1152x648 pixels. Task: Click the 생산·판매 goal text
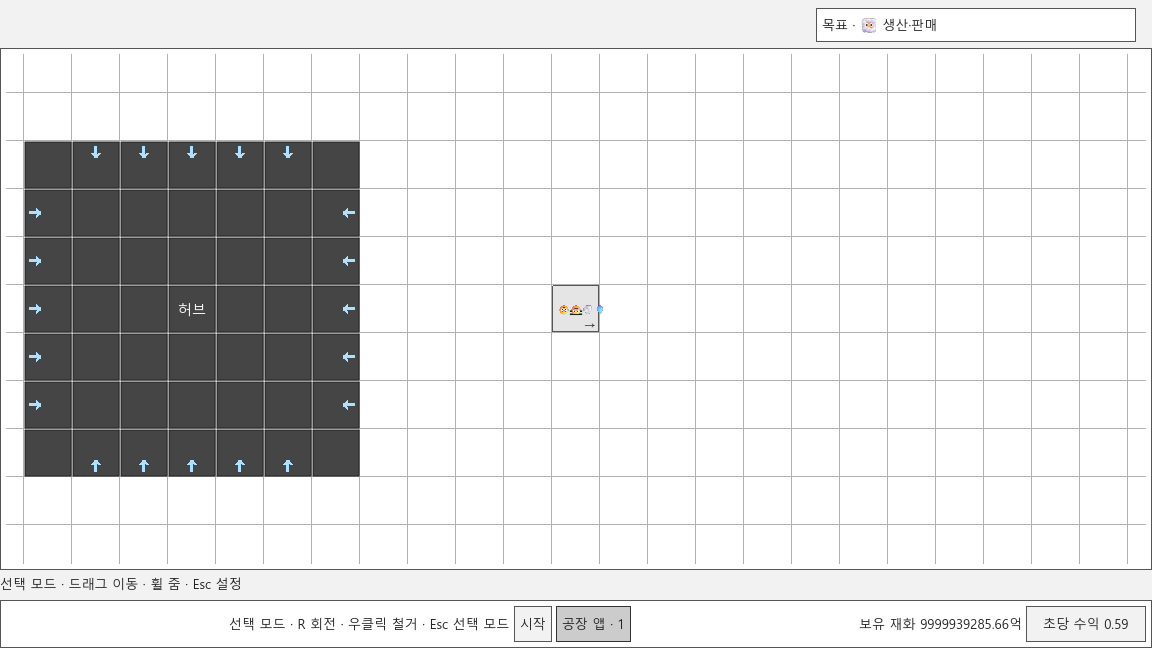pos(910,25)
